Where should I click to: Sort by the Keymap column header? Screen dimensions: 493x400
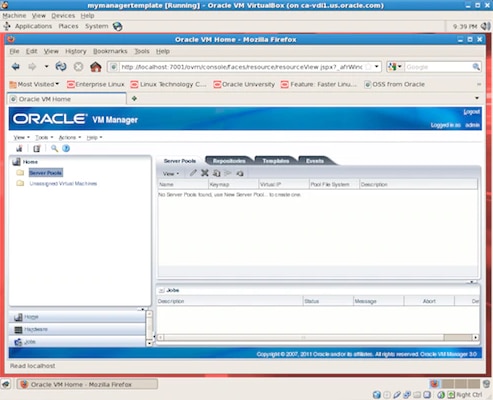point(233,184)
